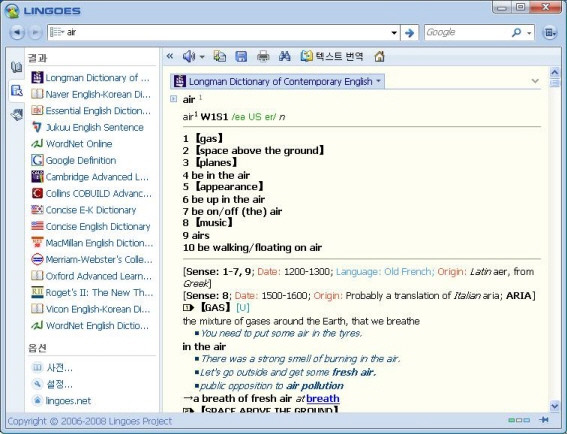Click the '2 【space above the ground】' sense line
Screen dimensions: 567x434
(253, 151)
